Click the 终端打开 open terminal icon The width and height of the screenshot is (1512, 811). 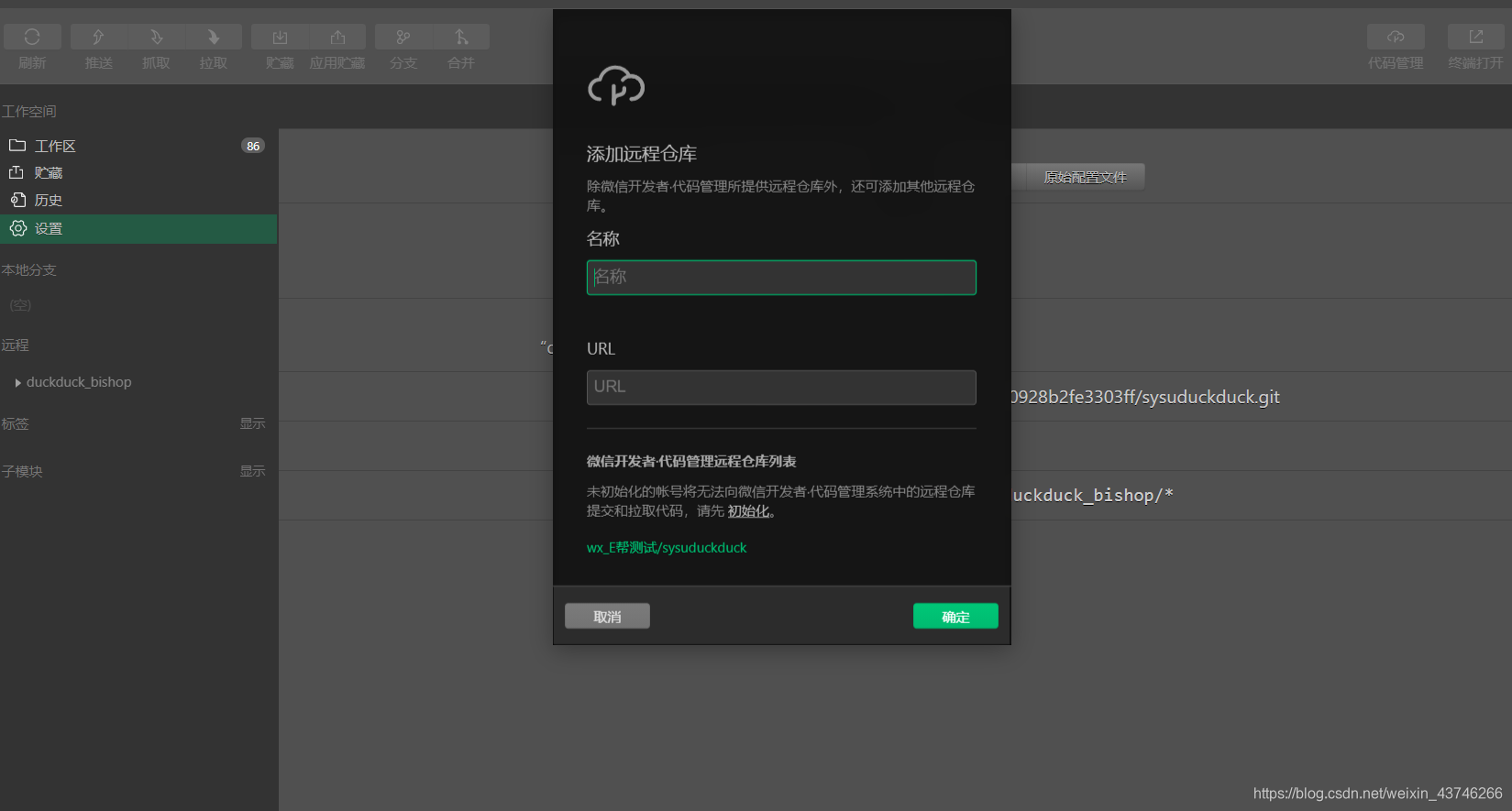click(1475, 37)
